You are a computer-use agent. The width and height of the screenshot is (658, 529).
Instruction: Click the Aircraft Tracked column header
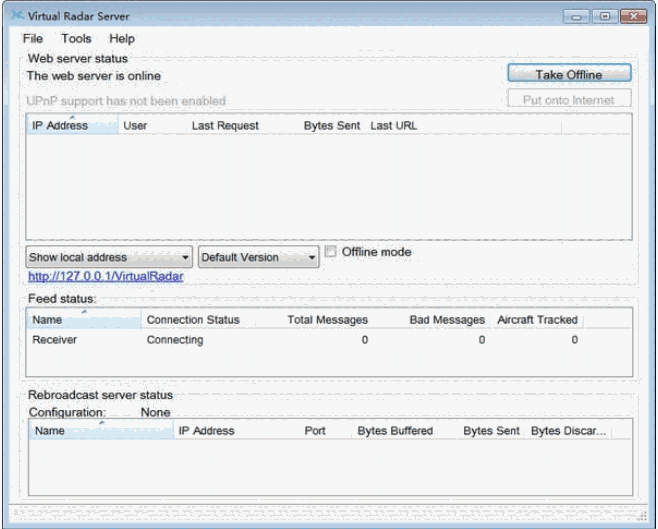tap(537, 320)
